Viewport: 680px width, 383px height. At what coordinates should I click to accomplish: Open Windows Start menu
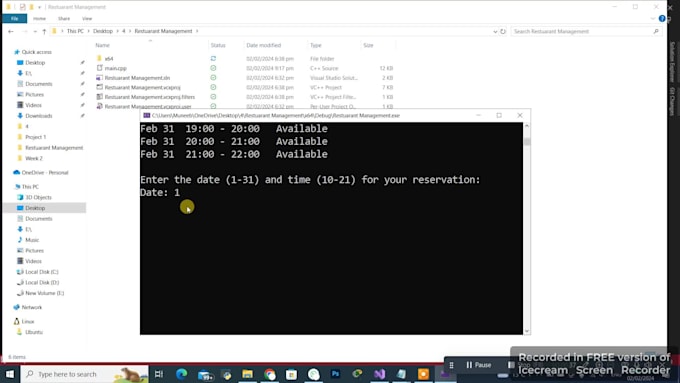[x=10, y=374]
